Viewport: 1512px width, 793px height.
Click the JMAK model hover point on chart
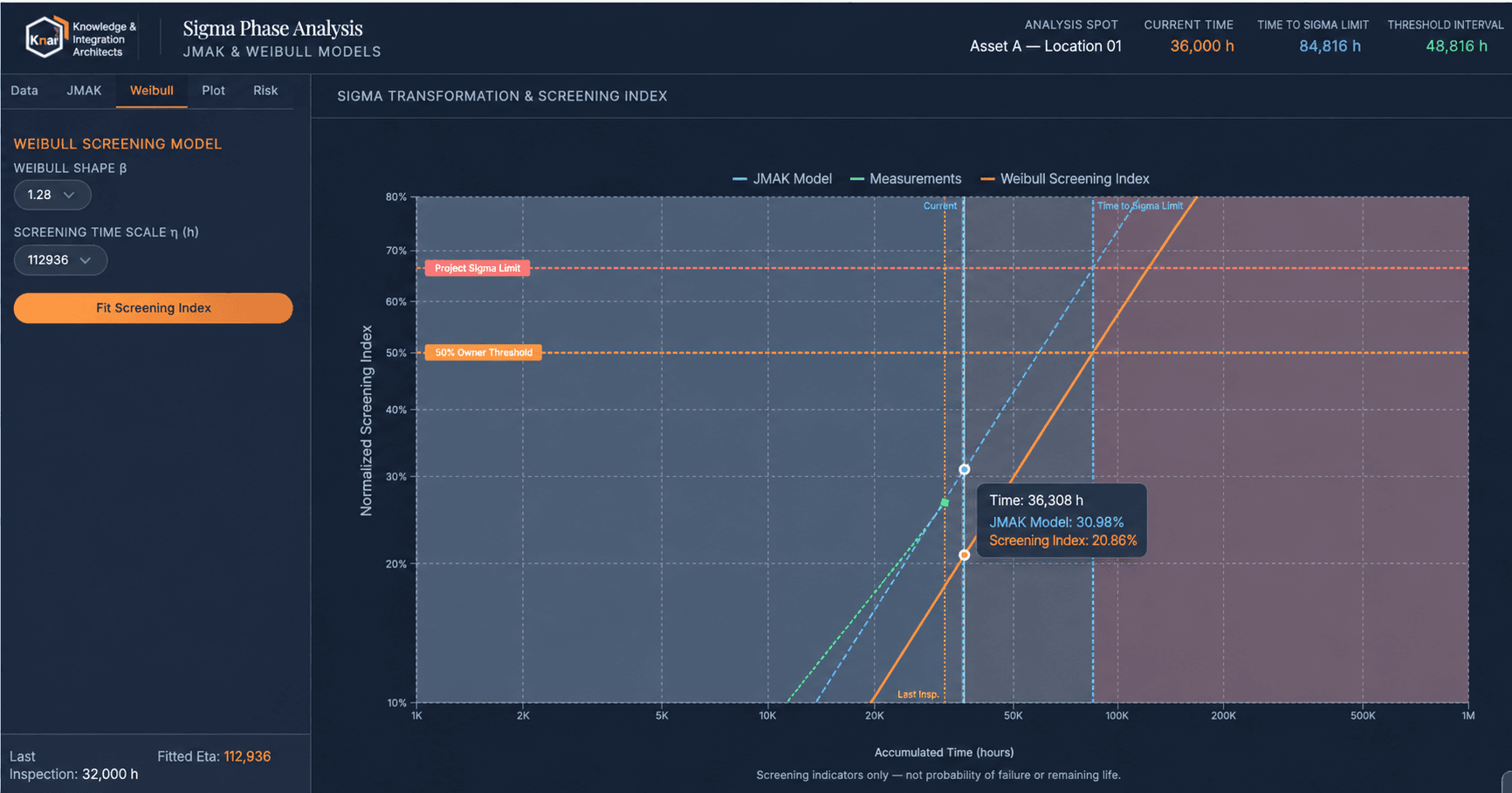[965, 470]
